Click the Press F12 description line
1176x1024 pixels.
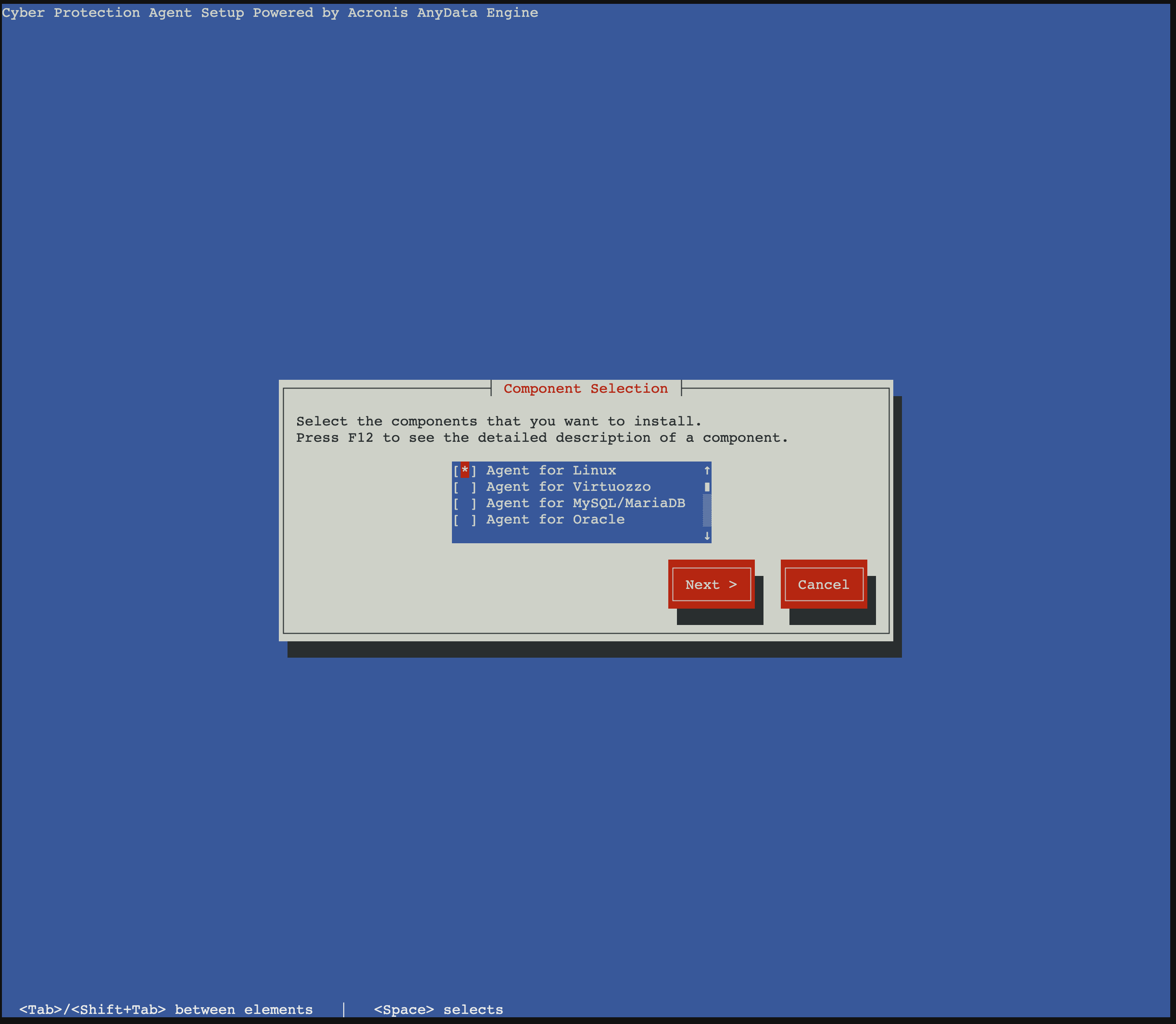[541, 437]
